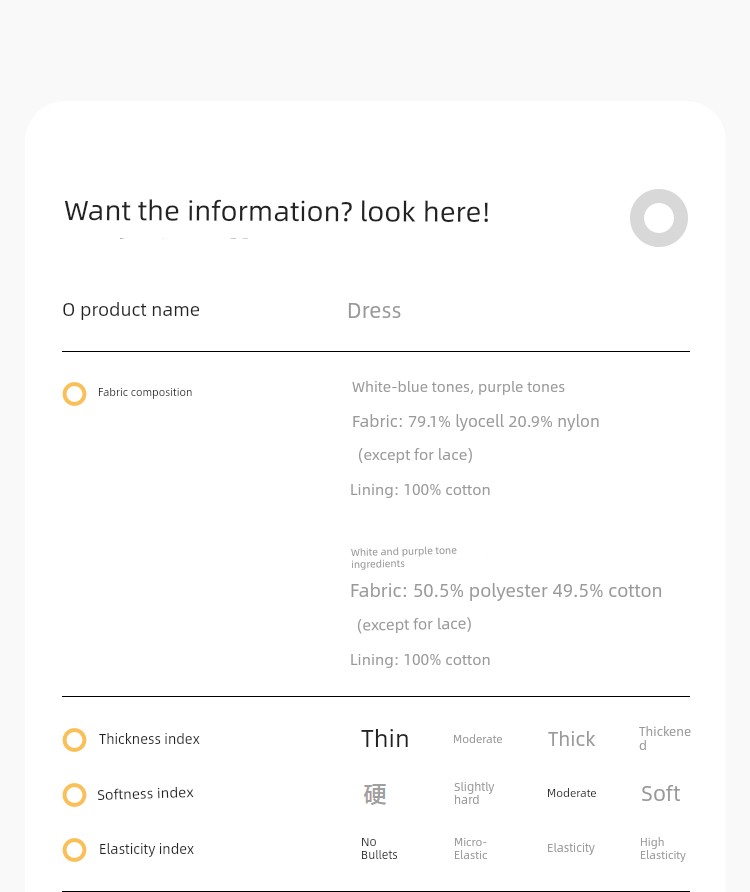This screenshot has width=750, height=892.
Task: Click the orange ring beside Thickness index
Action: [74, 740]
